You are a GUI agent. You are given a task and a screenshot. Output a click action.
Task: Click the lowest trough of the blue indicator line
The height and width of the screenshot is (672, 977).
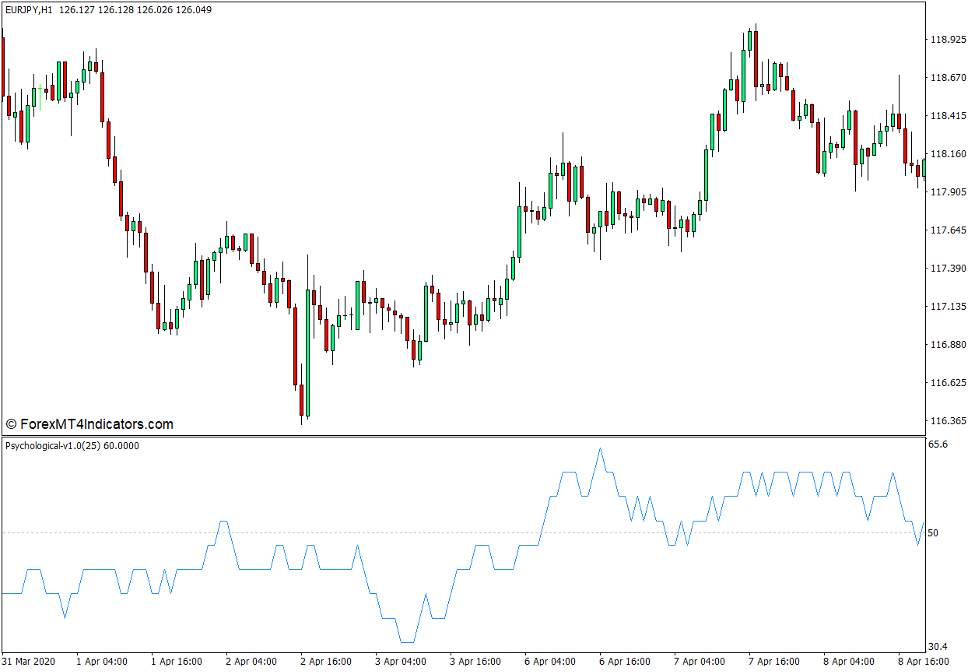(x=406, y=642)
